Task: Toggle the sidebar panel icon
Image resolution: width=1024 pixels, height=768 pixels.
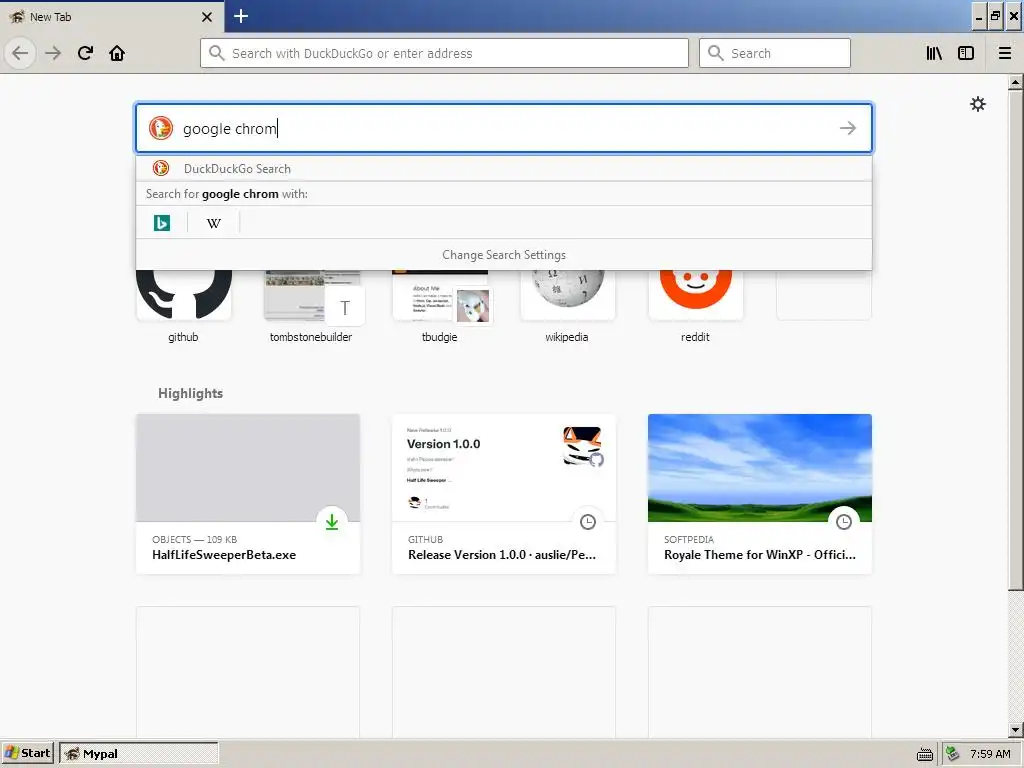Action: point(966,53)
